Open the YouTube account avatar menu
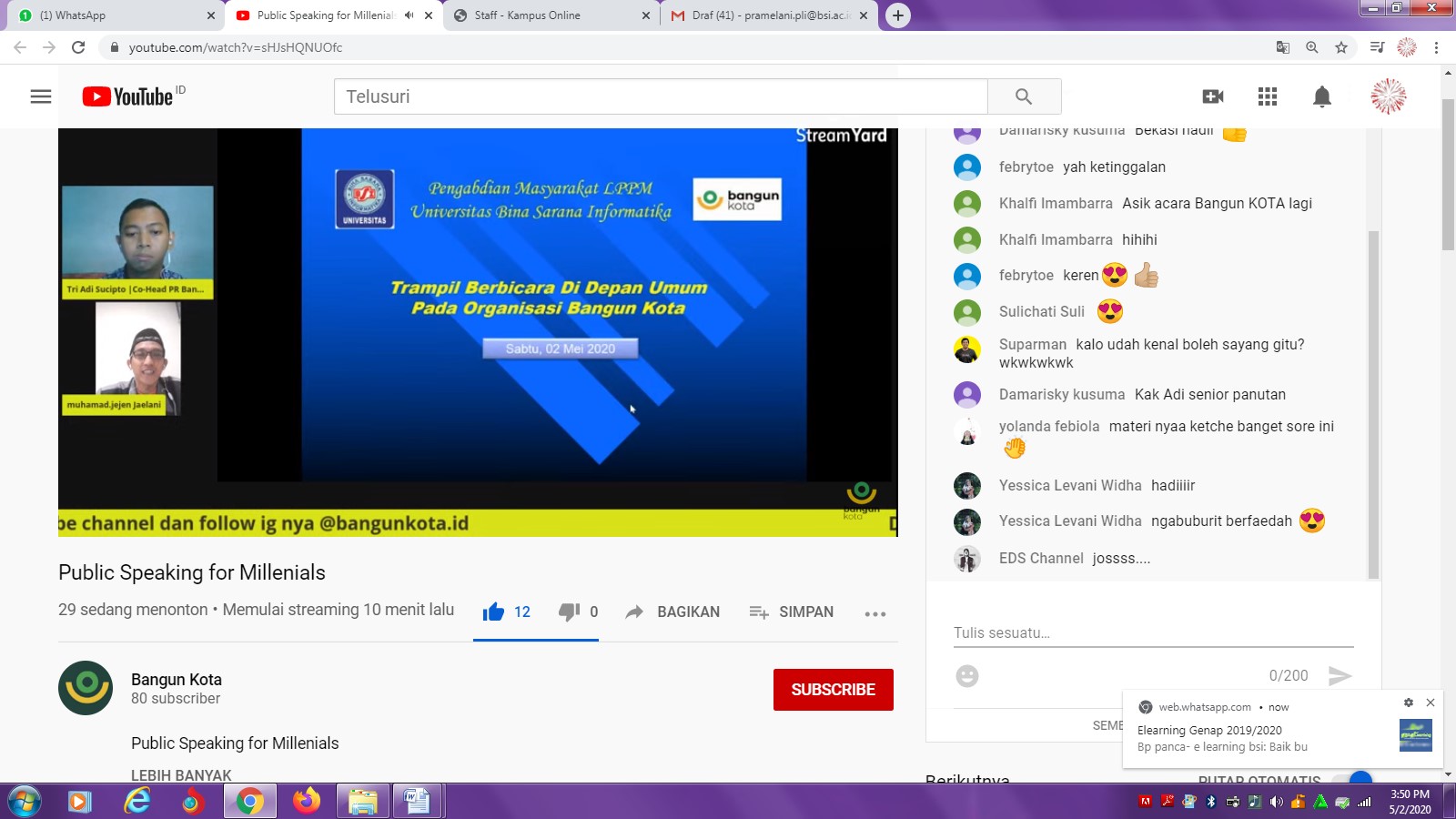 pyautogui.click(x=1389, y=96)
